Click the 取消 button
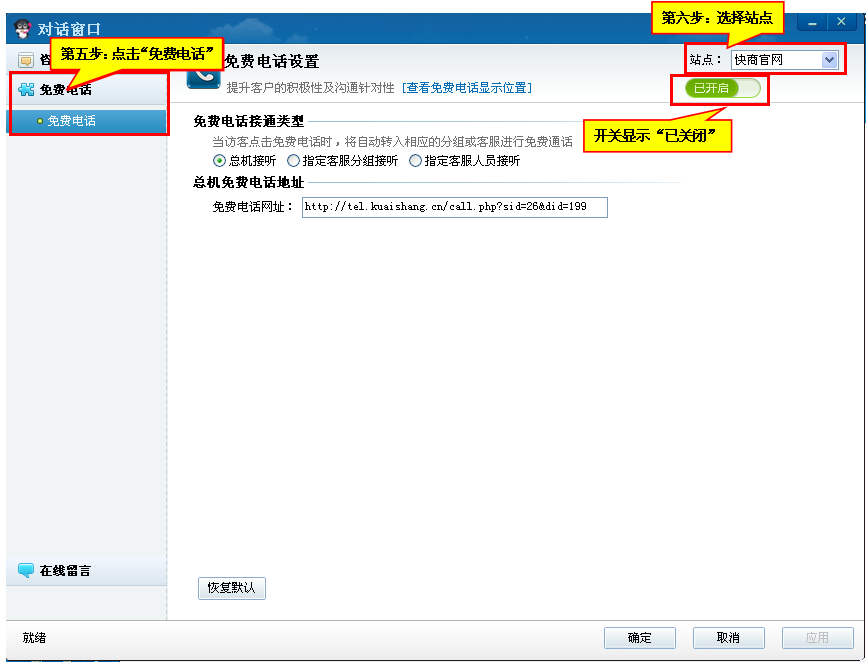 728,638
